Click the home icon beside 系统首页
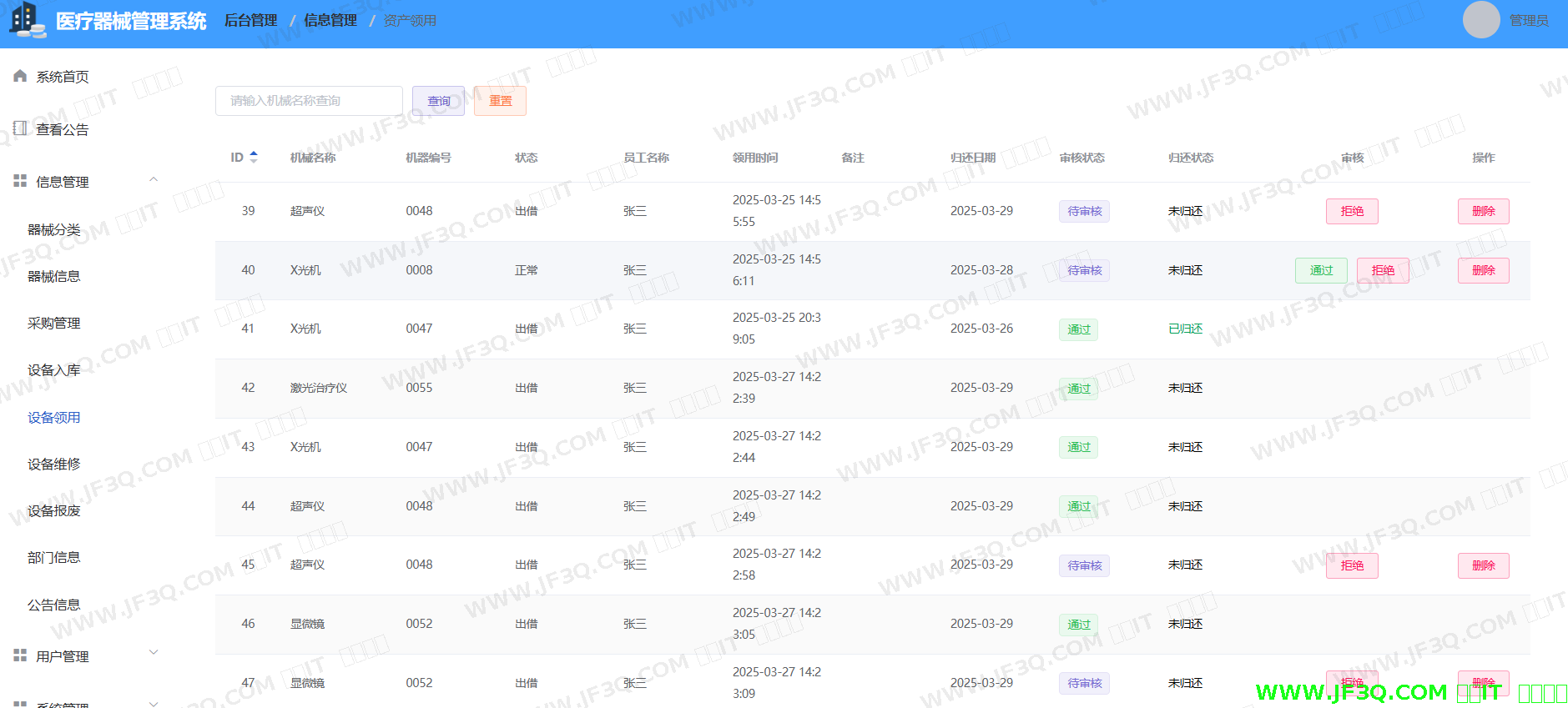Screen dimensions: 1568x708 point(20,76)
